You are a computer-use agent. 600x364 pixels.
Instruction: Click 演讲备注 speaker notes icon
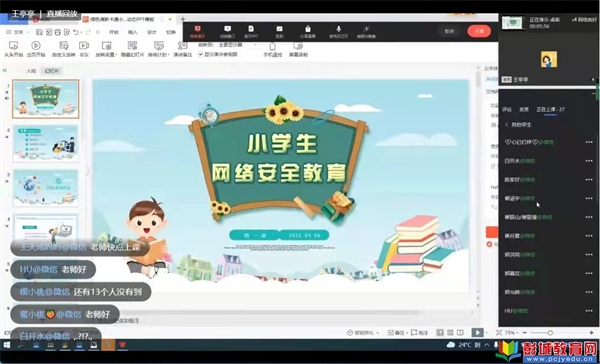[x=183, y=46]
